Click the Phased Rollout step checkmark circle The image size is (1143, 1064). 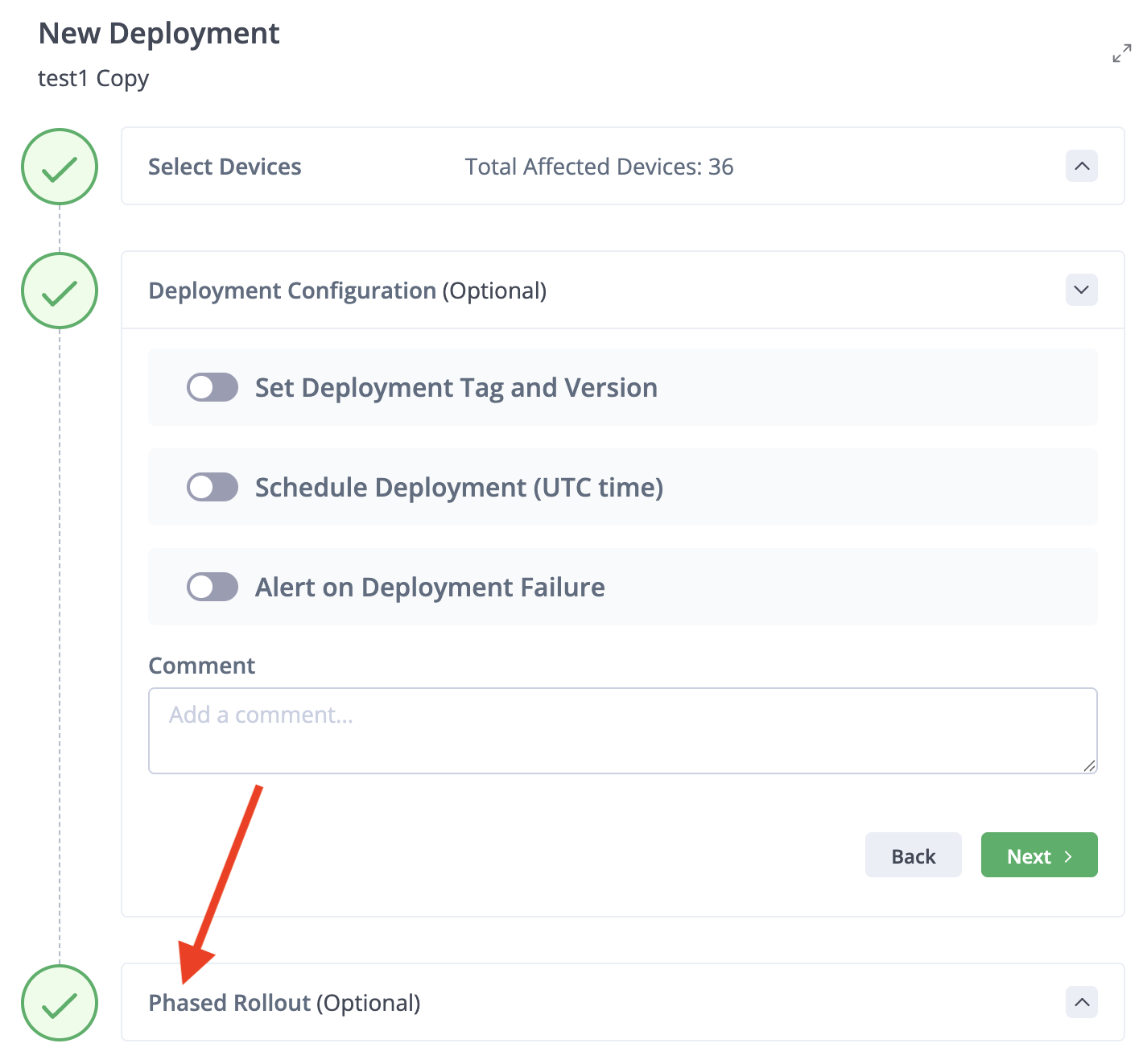60,1003
